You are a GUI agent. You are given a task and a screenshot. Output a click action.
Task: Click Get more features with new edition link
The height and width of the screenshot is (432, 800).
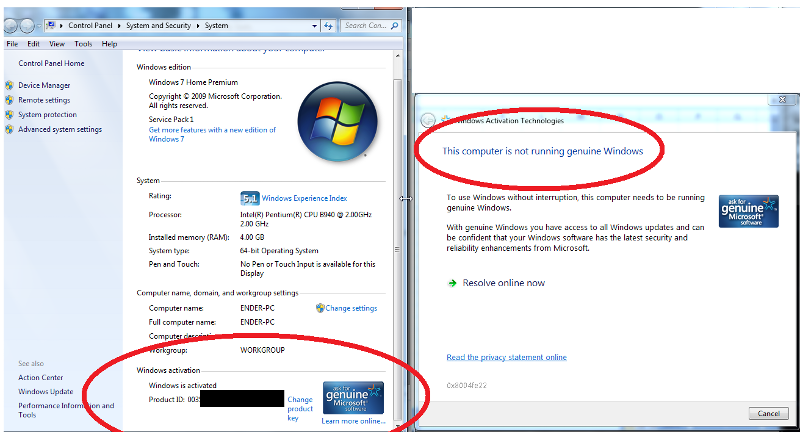(212, 135)
